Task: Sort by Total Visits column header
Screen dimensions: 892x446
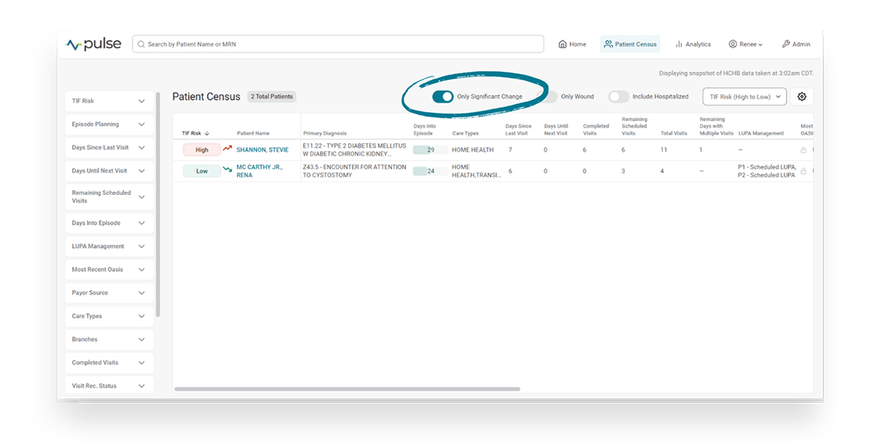Action: click(674, 134)
